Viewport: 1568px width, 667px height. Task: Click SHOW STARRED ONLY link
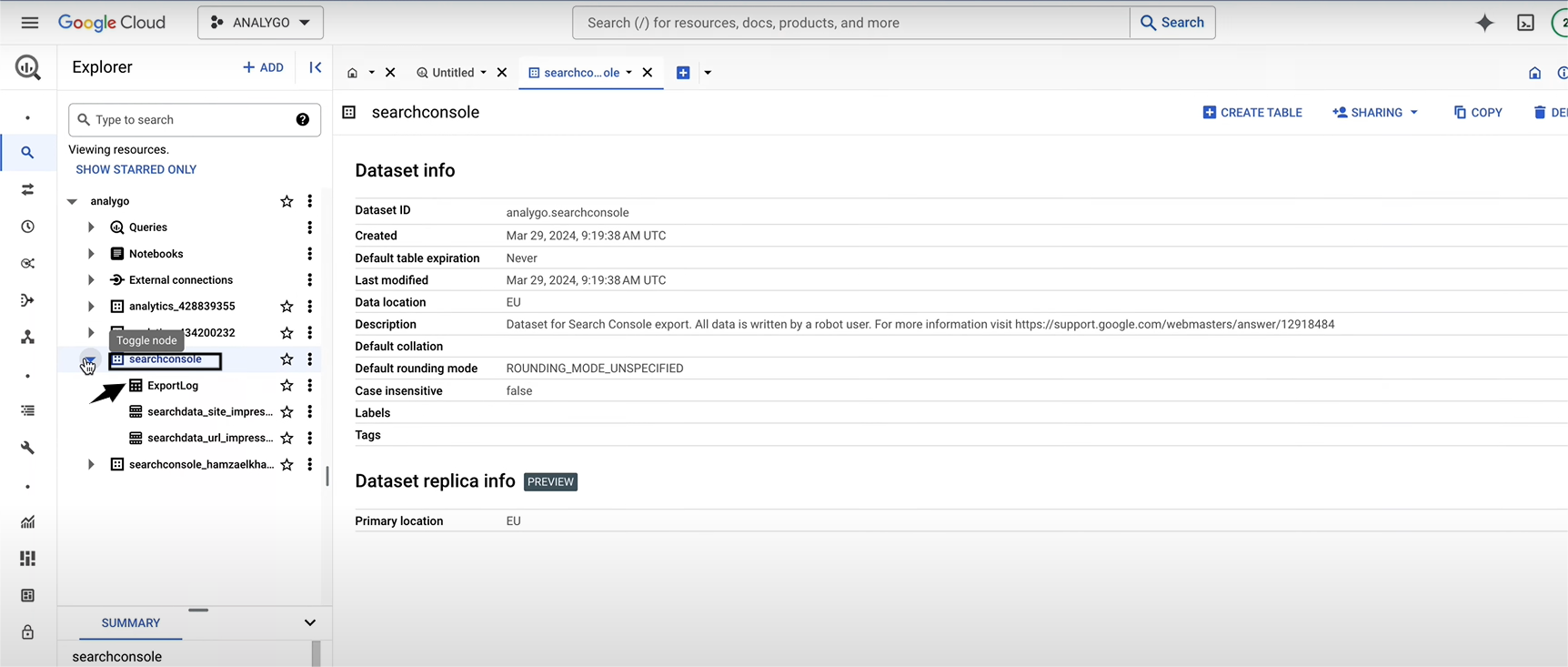point(136,170)
